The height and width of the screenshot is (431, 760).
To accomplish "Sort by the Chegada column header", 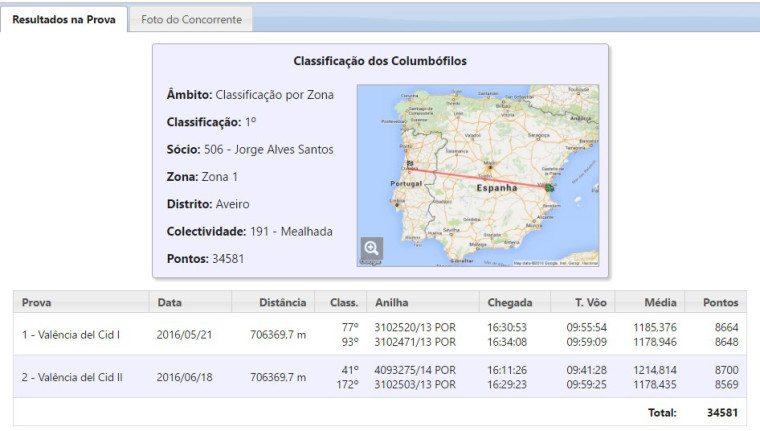I will point(510,302).
